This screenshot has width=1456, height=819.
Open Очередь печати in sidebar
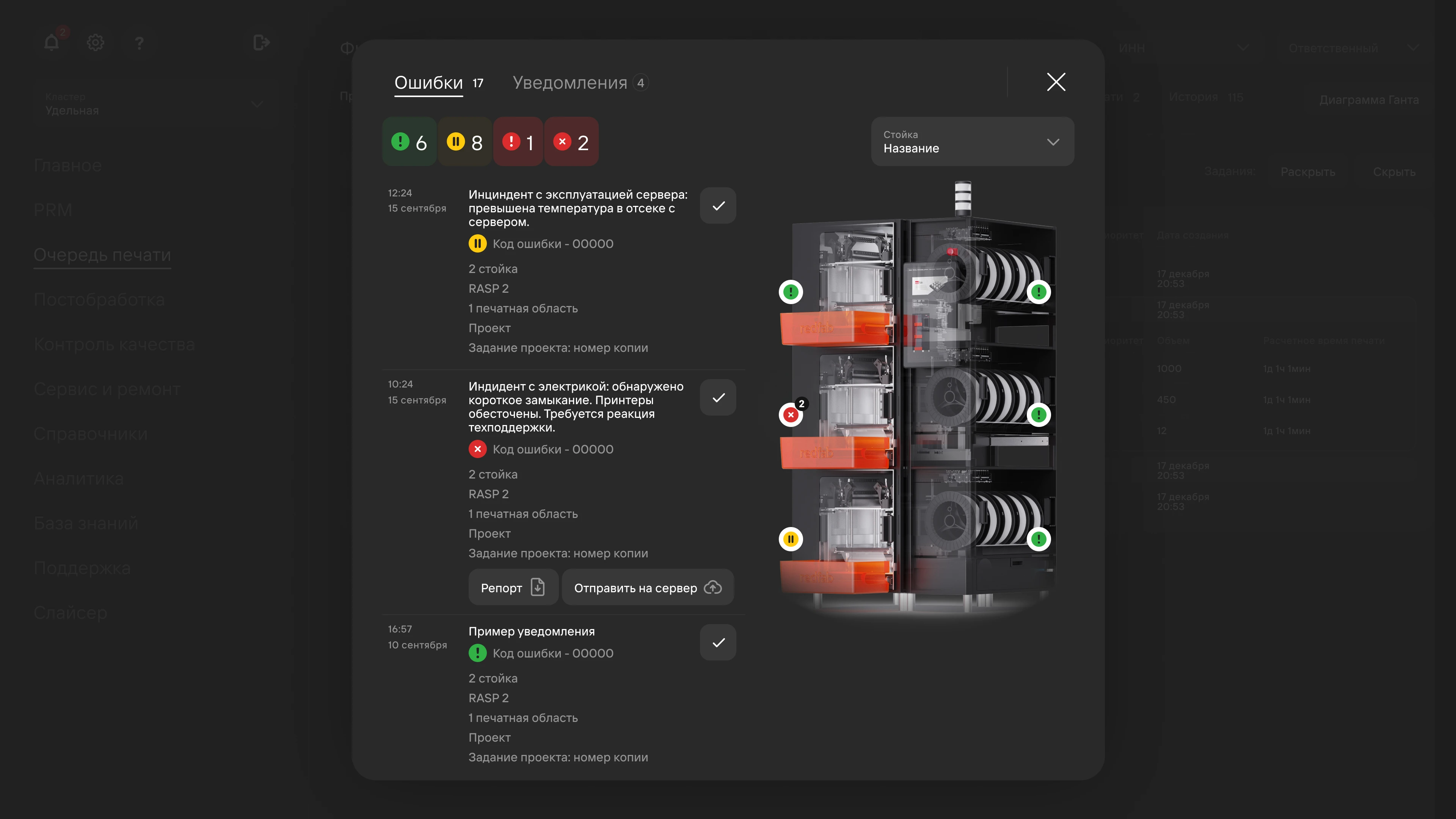coord(102,254)
